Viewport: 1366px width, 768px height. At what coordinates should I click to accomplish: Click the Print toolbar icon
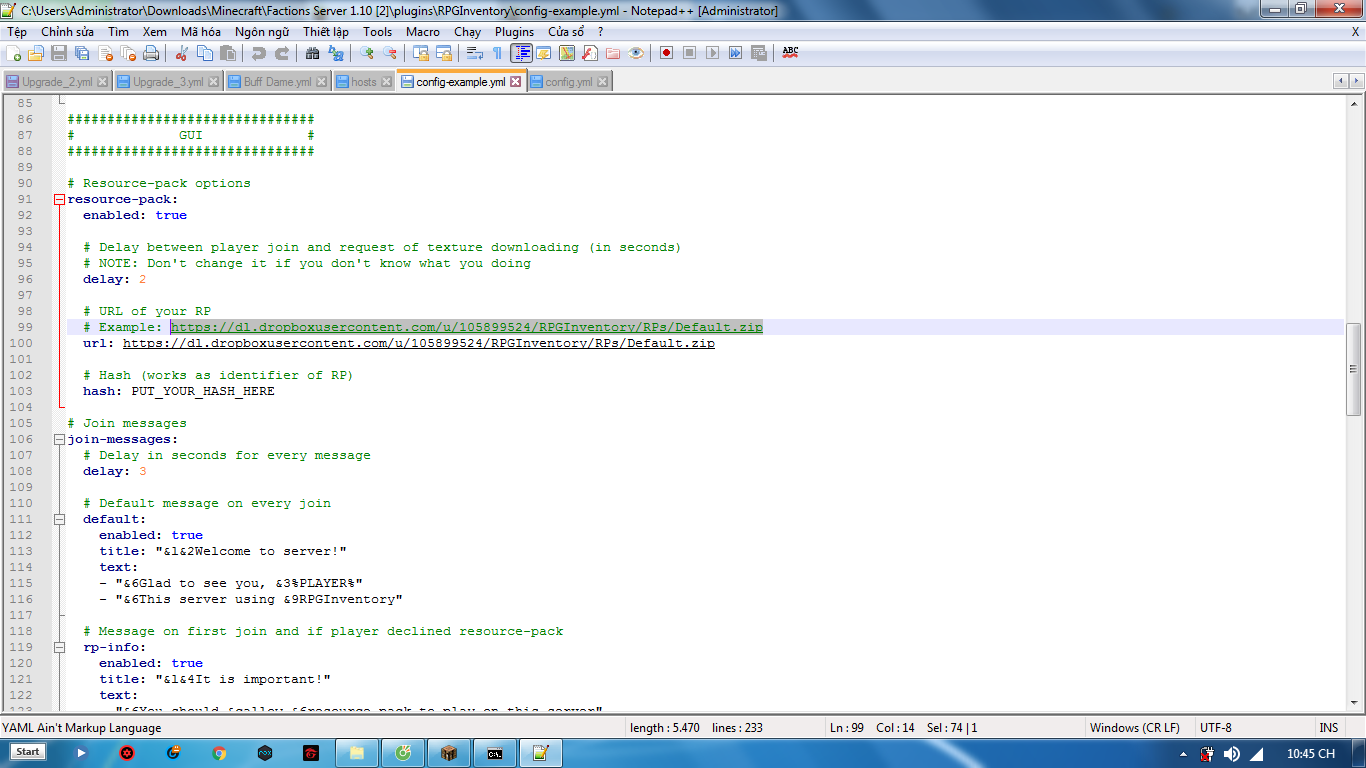click(x=150, y=53)
